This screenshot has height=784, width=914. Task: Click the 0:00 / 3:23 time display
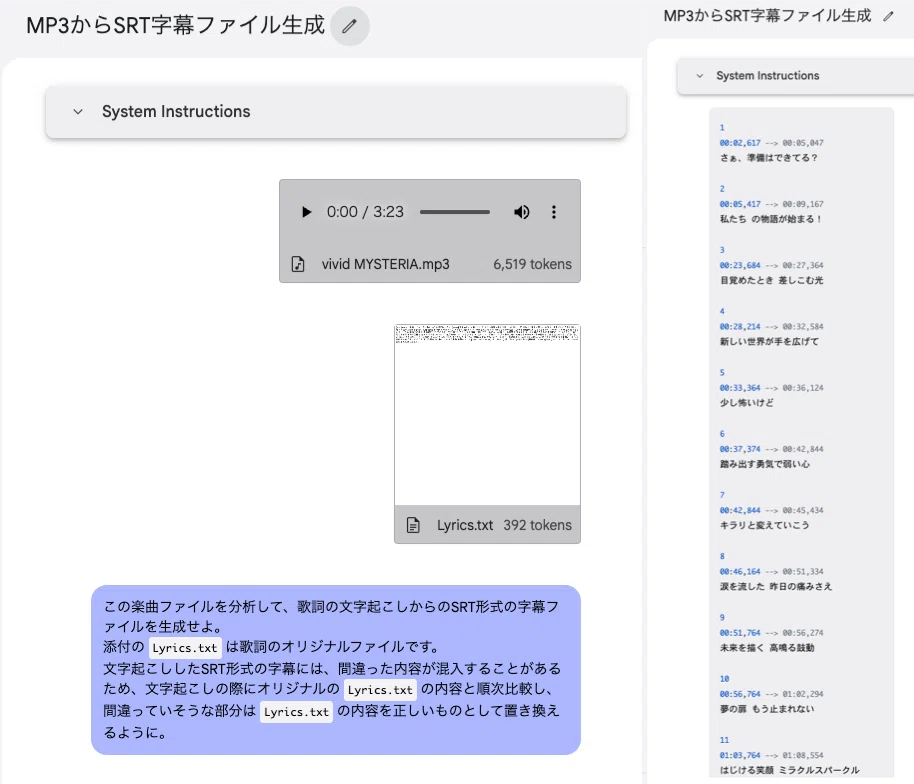365,212
